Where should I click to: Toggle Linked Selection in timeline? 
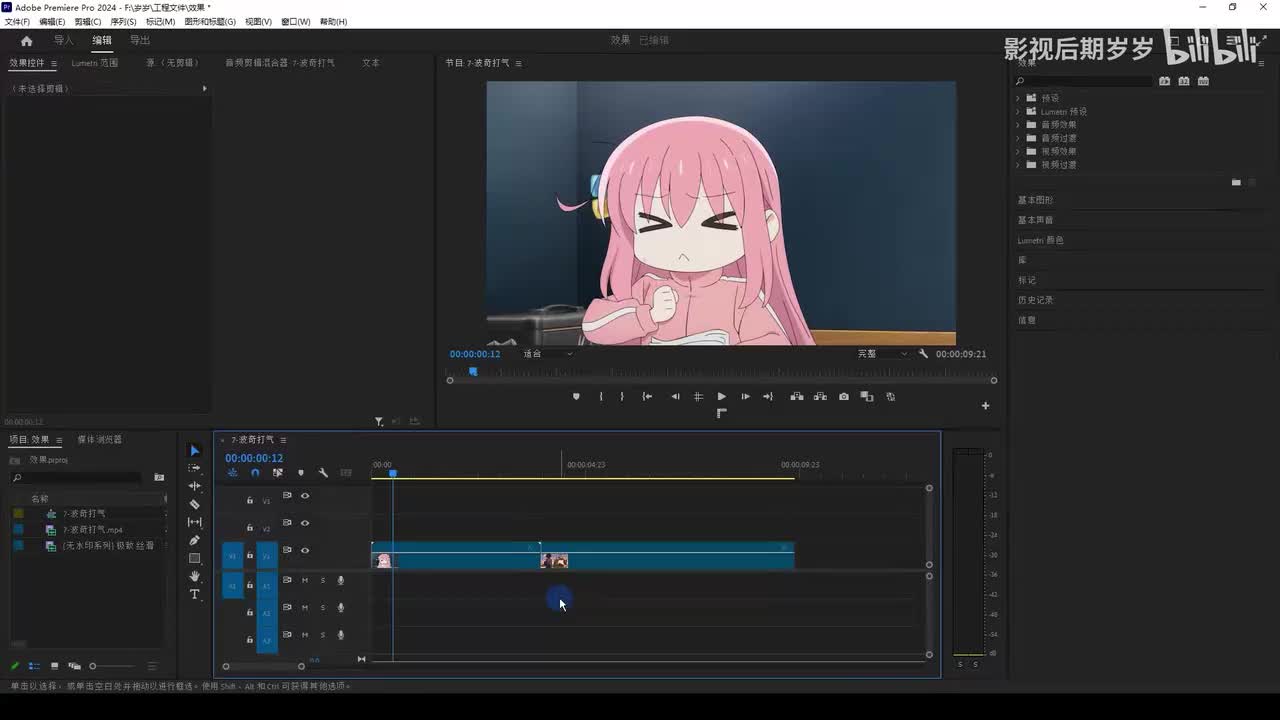tap(278, 473)
